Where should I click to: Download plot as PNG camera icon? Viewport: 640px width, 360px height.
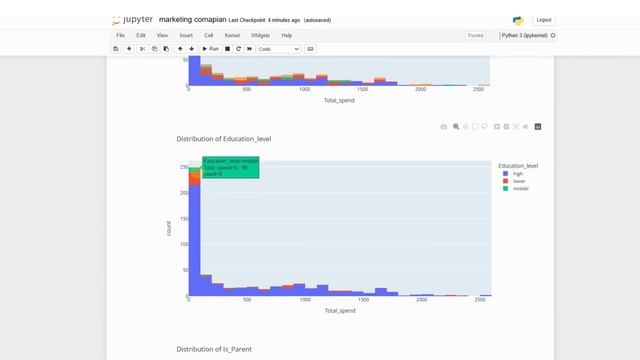pos(444,127)
